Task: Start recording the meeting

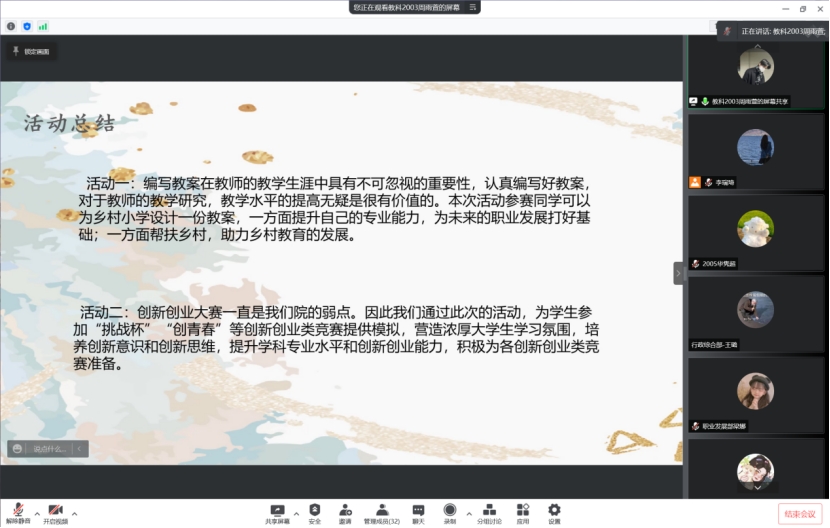Action: (450, 512)
